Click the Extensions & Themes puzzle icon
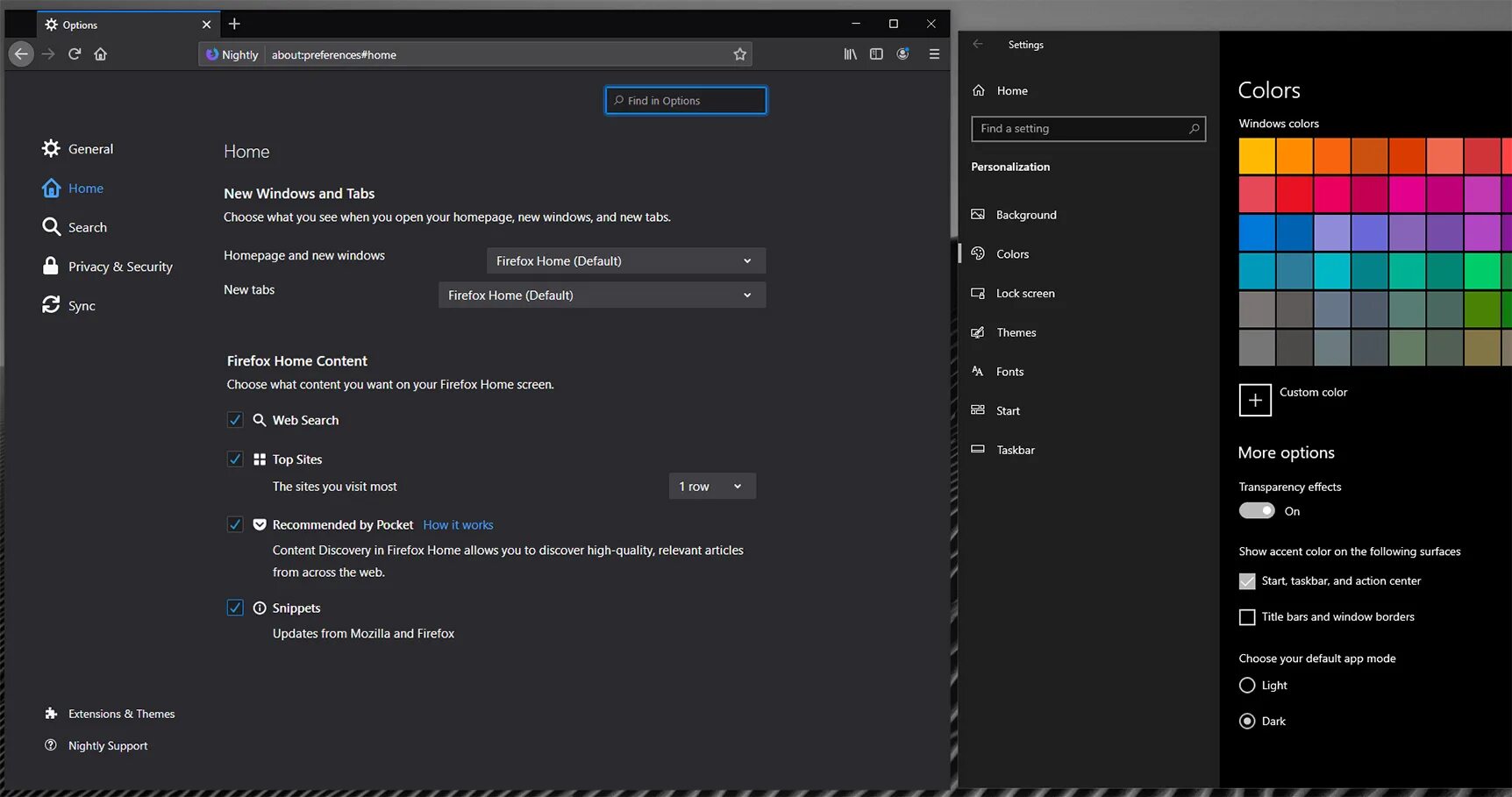Viewport: 1512px width, 797px height. [51, 714]
